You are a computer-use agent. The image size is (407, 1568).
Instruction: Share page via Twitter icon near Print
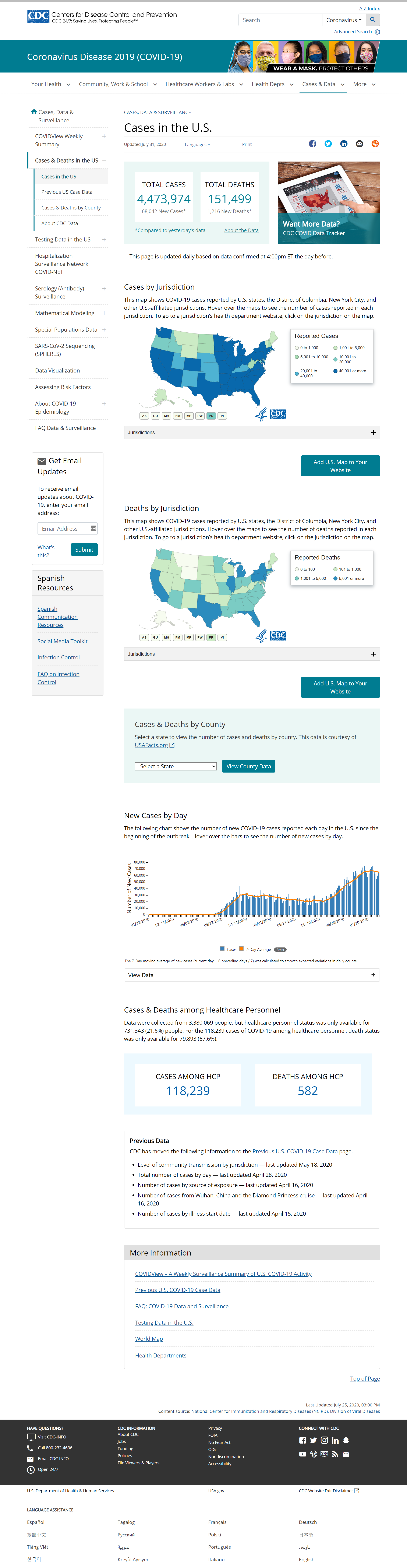click(x=328, y=144)
